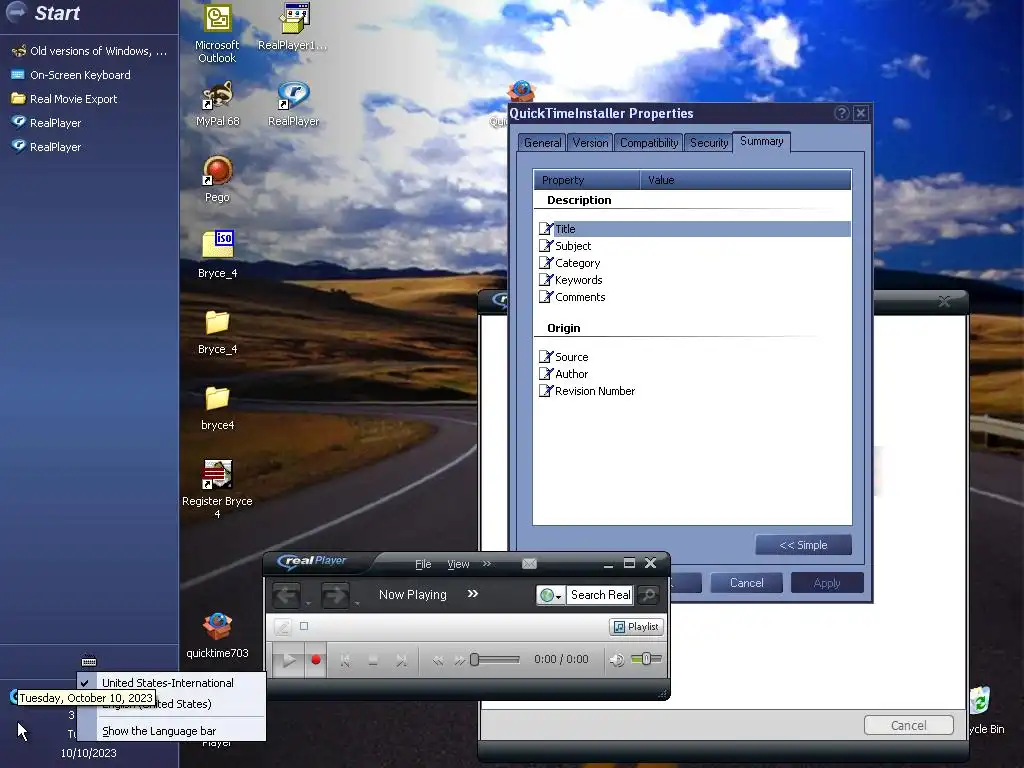This screenshot has width=1024, height=768.
Task: Click the keyboard language icon in the taskbar
Action: coord(89,661)
